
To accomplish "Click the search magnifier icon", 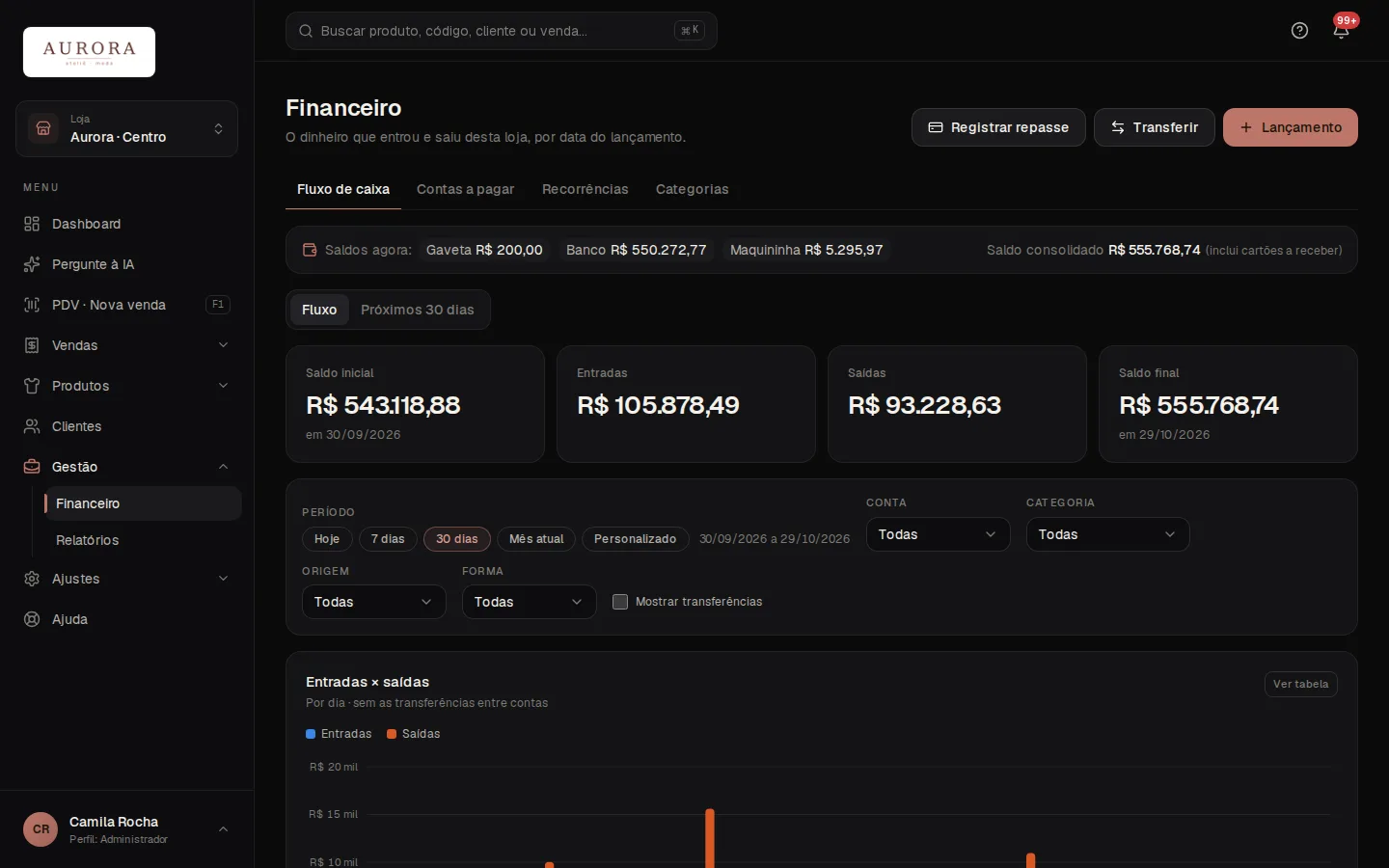I will [306, 31].
